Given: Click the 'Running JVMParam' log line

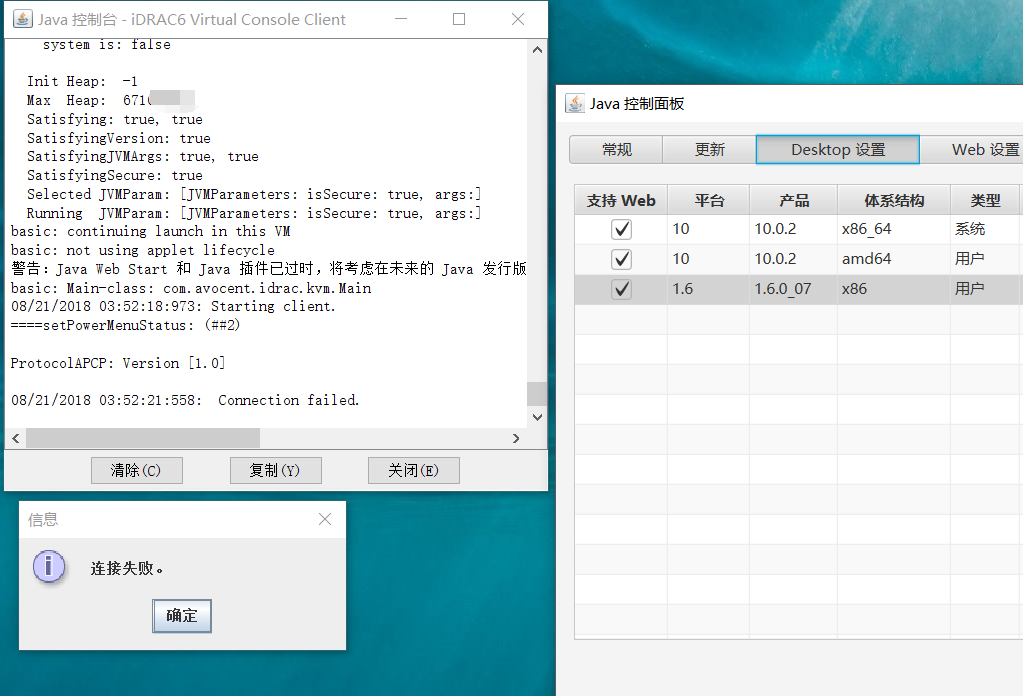Looking at the screenshot, I should click(254, 213).
